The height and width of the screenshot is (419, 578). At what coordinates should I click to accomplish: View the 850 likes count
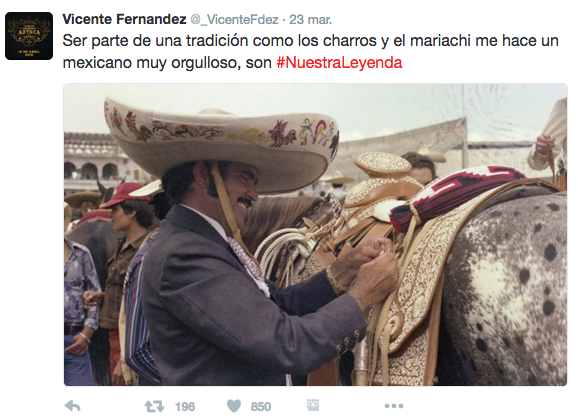[x=261, y=406]
